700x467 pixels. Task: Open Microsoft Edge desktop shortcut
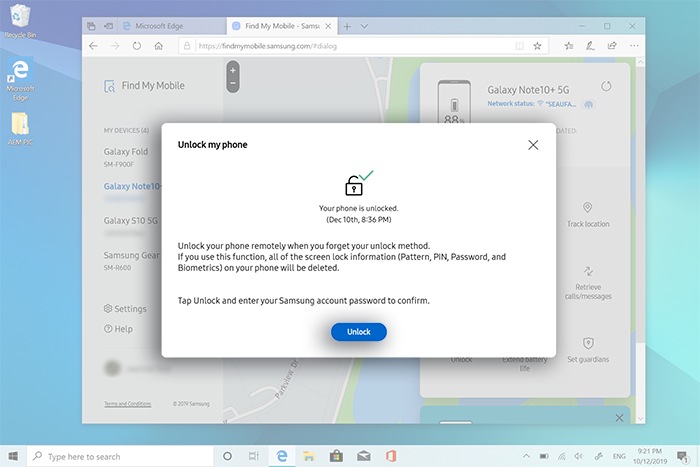pos(20,79)
